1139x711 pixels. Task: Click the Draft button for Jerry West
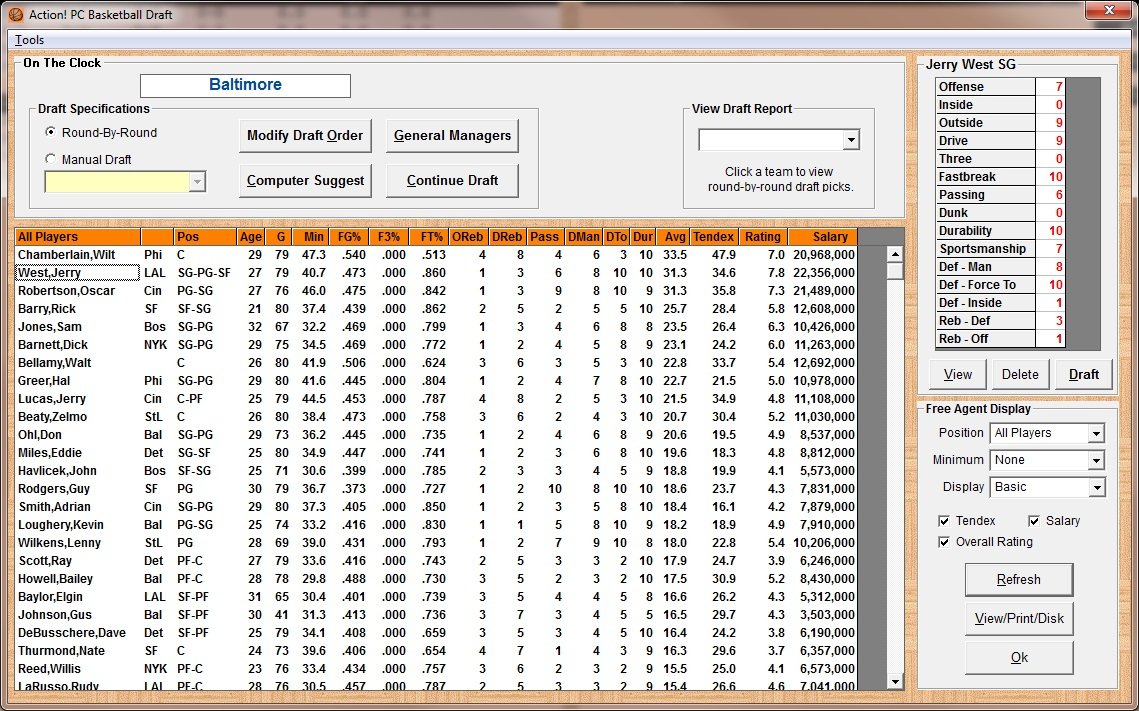pos(1084,375)
